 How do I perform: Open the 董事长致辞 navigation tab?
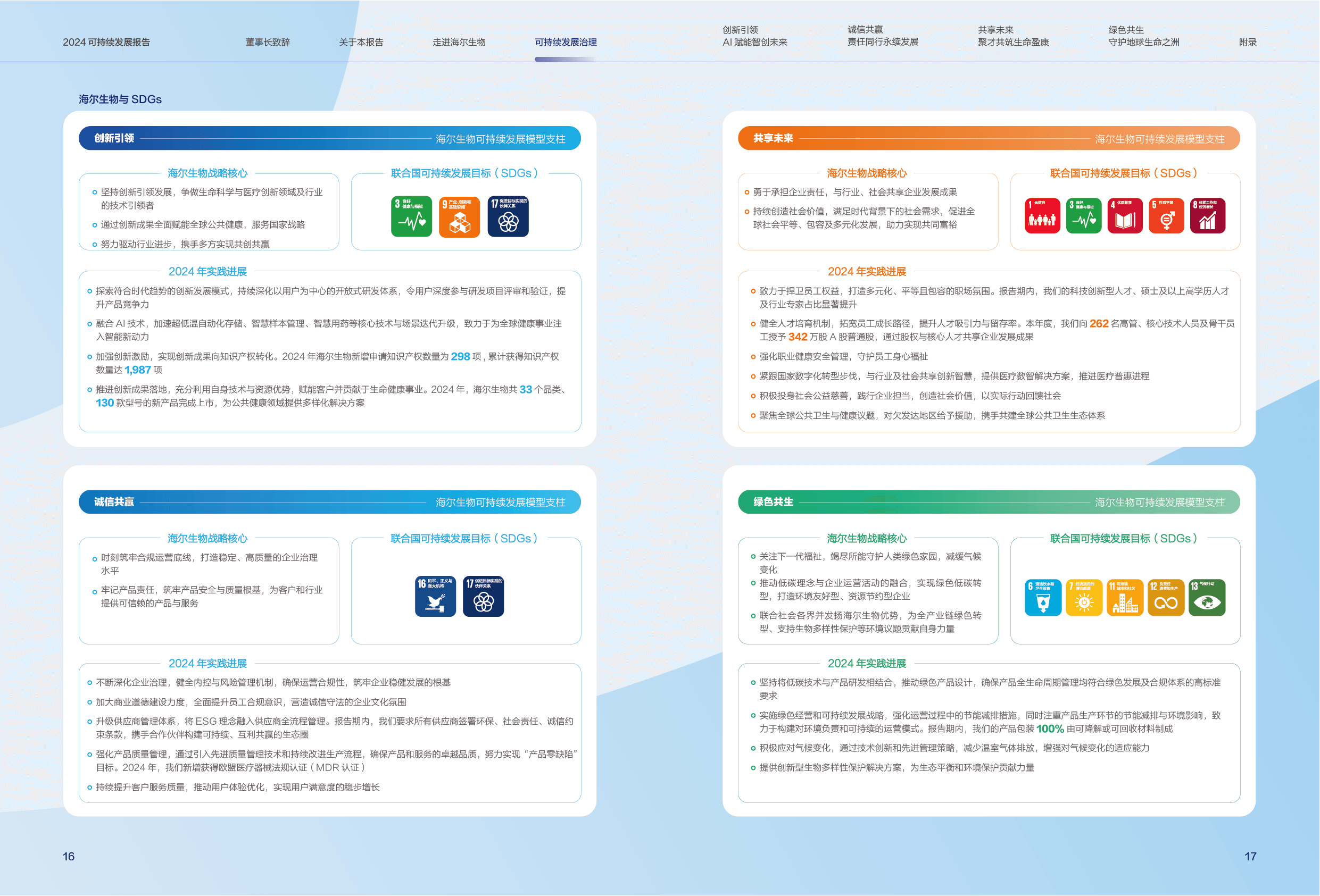click(268, 42)
